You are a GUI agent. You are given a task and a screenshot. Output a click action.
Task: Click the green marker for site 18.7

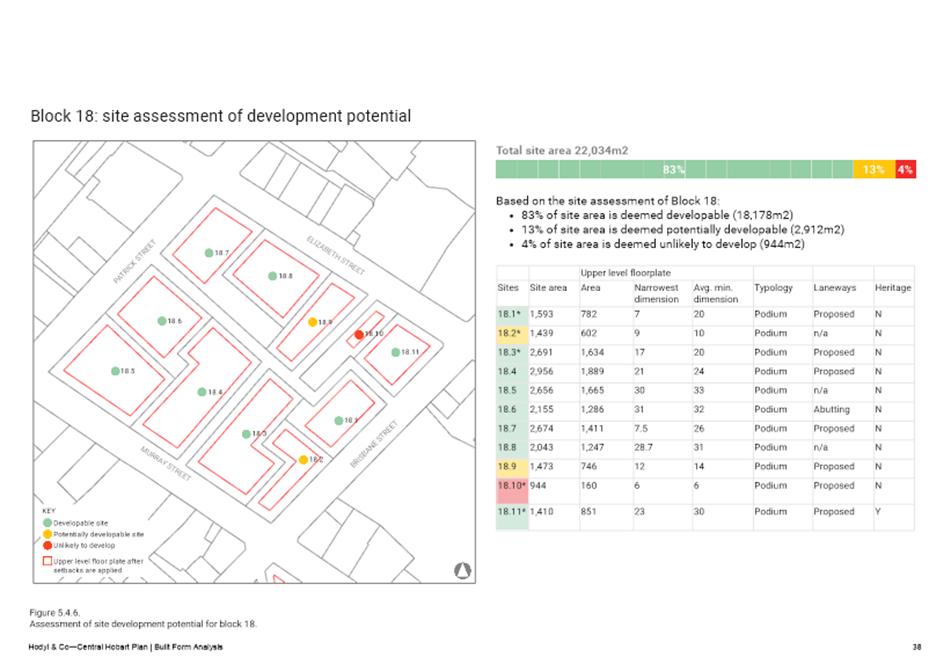209,253
